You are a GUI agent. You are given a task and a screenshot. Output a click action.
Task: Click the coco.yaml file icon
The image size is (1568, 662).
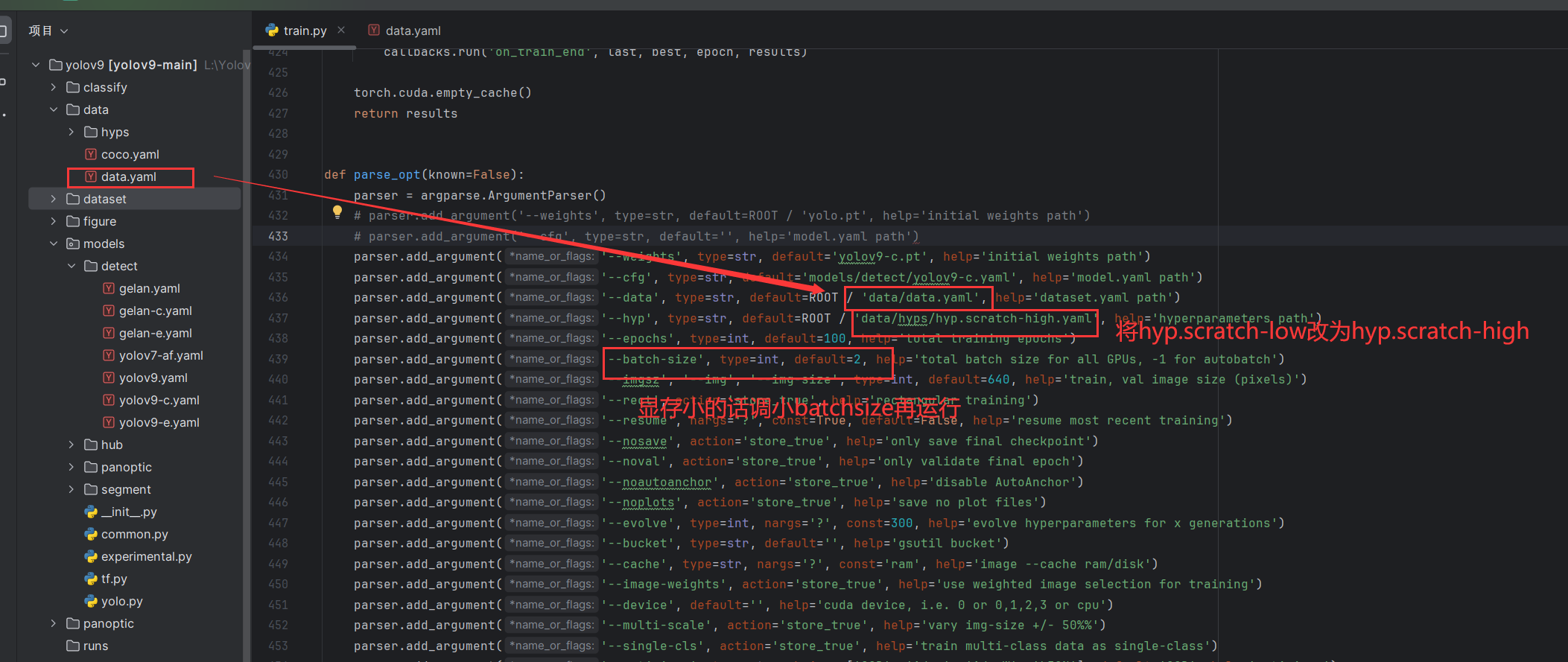[x=91, y=154]
